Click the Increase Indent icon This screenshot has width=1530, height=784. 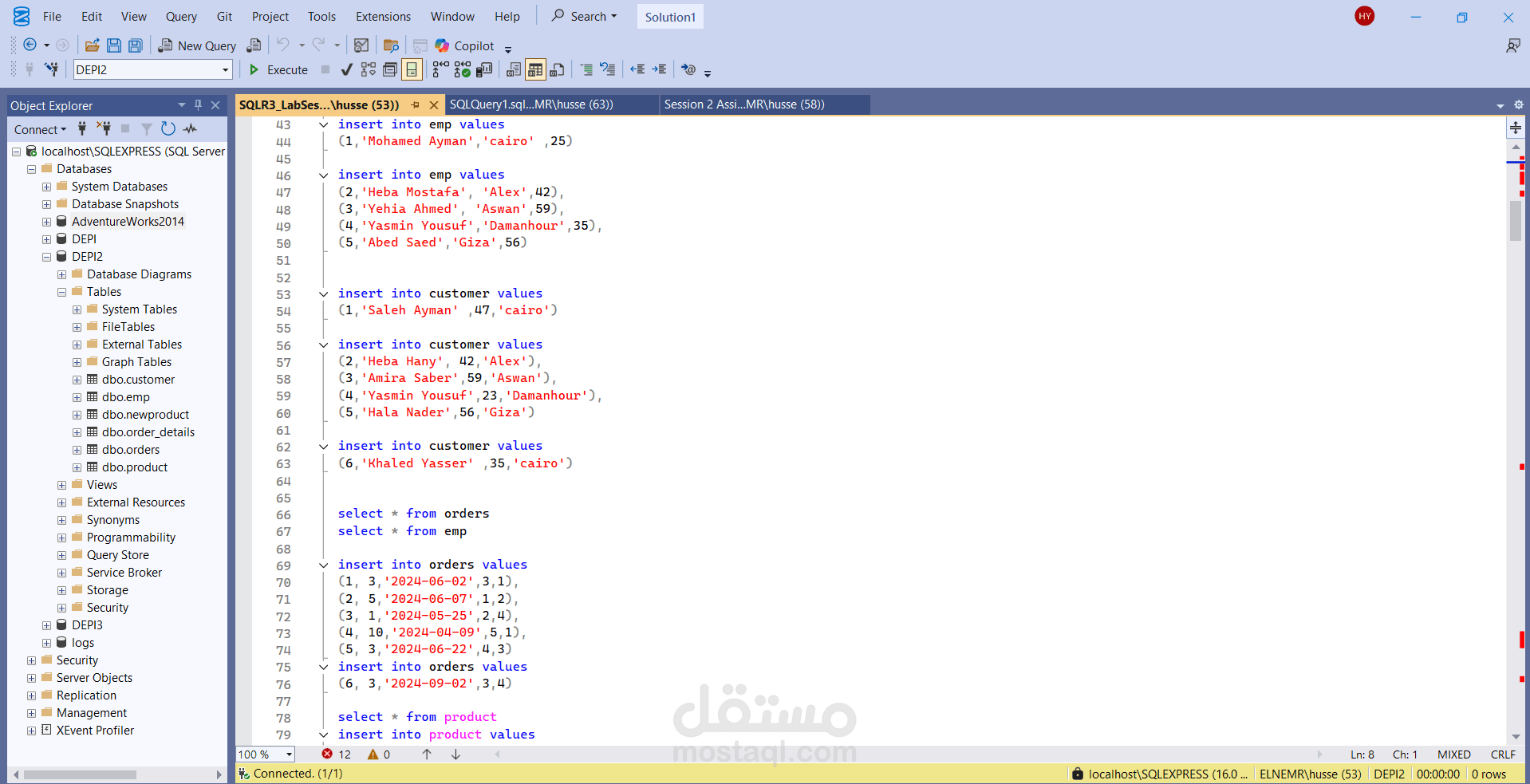point(659,69)
